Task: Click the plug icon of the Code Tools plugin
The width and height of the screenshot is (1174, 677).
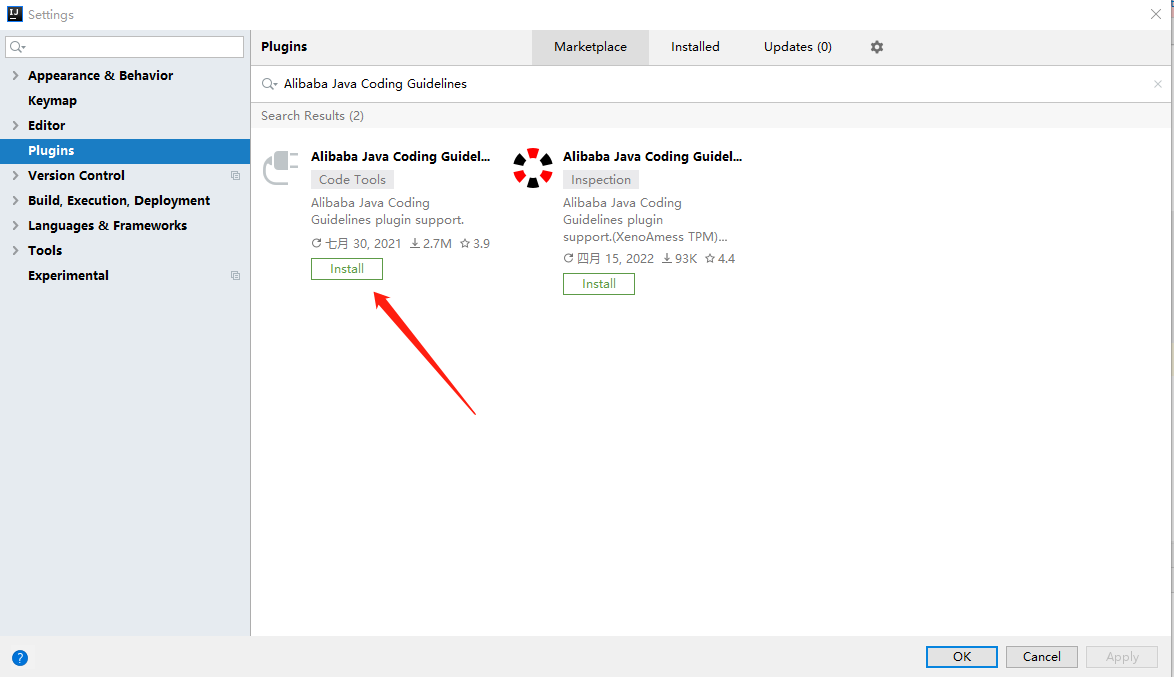Action: (x=281, y=168)
